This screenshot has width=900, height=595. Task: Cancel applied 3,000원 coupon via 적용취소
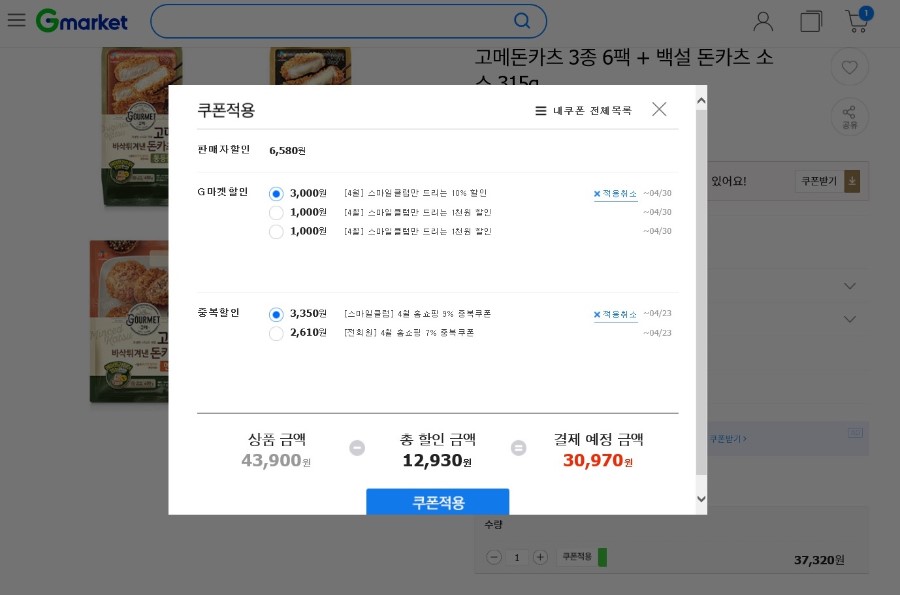point(615,194)
